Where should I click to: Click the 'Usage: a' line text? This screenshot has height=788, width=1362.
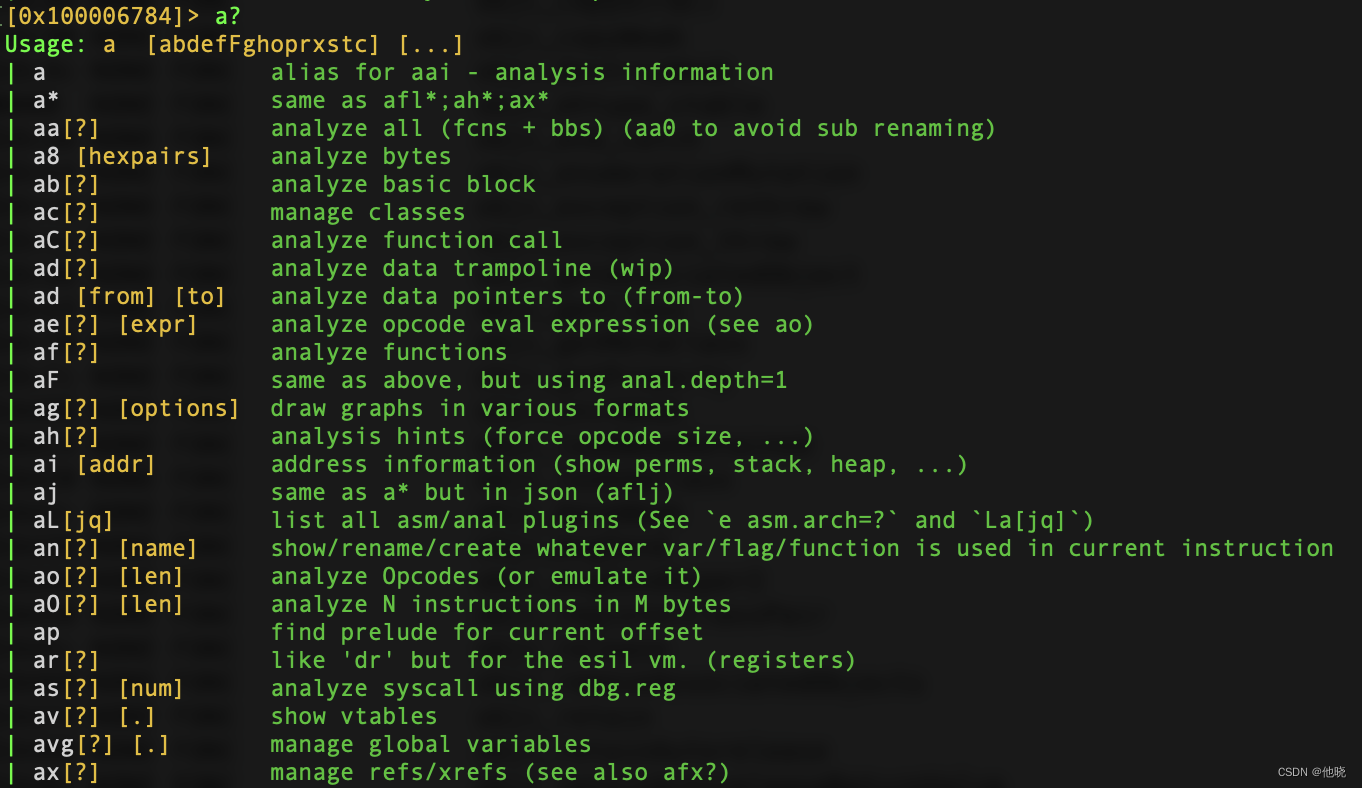click(x=60, y=45)
